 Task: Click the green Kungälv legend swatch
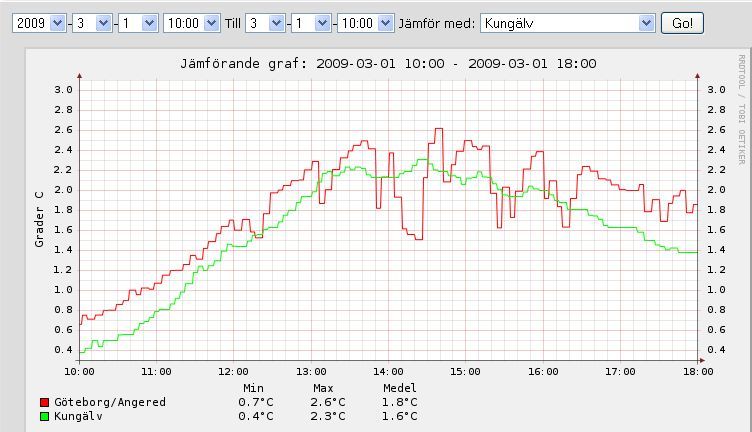tap(43, 416)
